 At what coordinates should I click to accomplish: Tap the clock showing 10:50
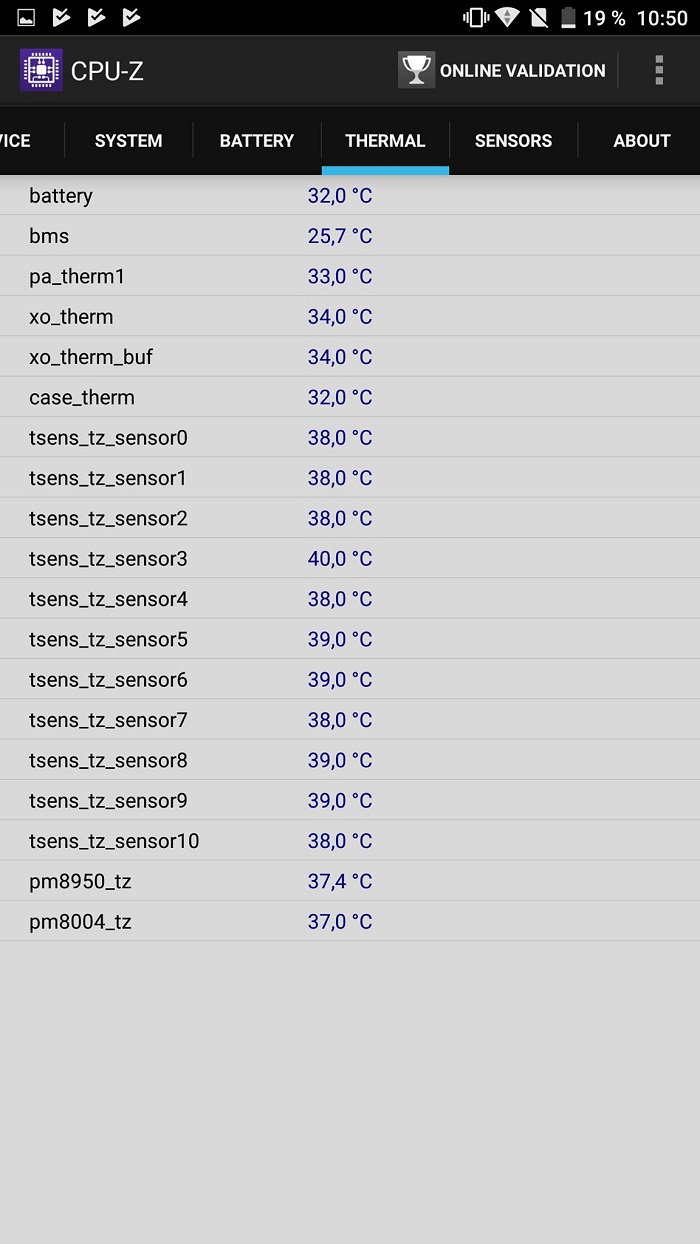click(662, 18)
